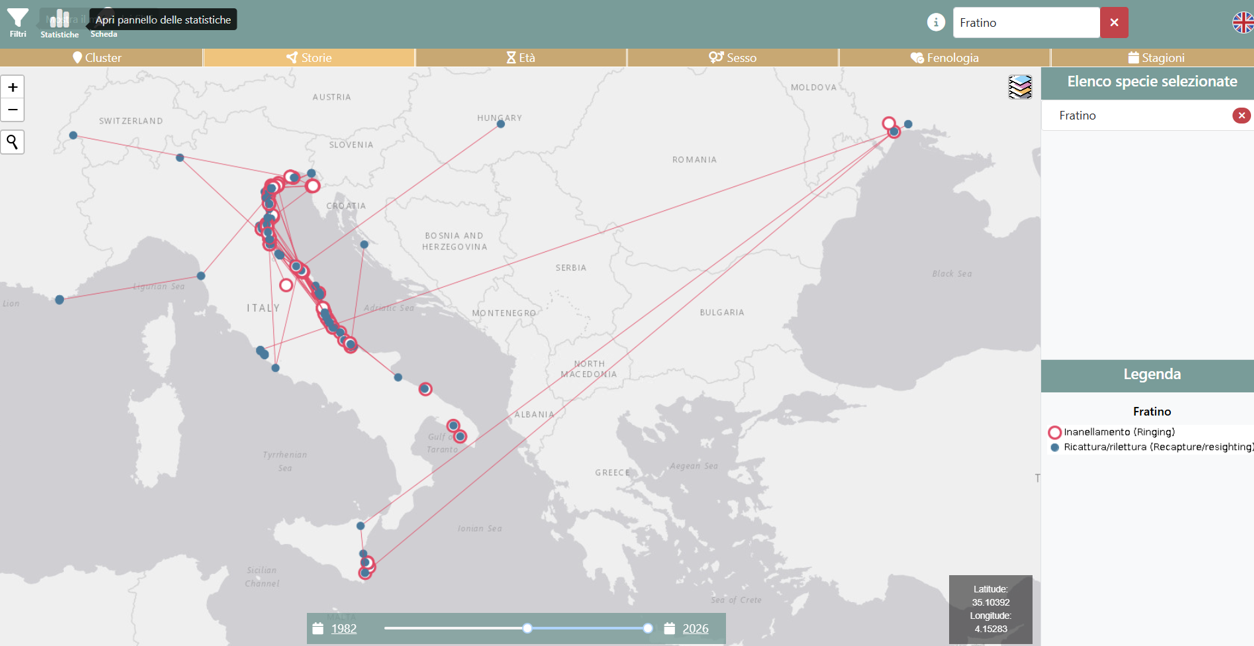1254x646 pixels.
Task: Clear the Fratino search with red X
Action: 1114,22
